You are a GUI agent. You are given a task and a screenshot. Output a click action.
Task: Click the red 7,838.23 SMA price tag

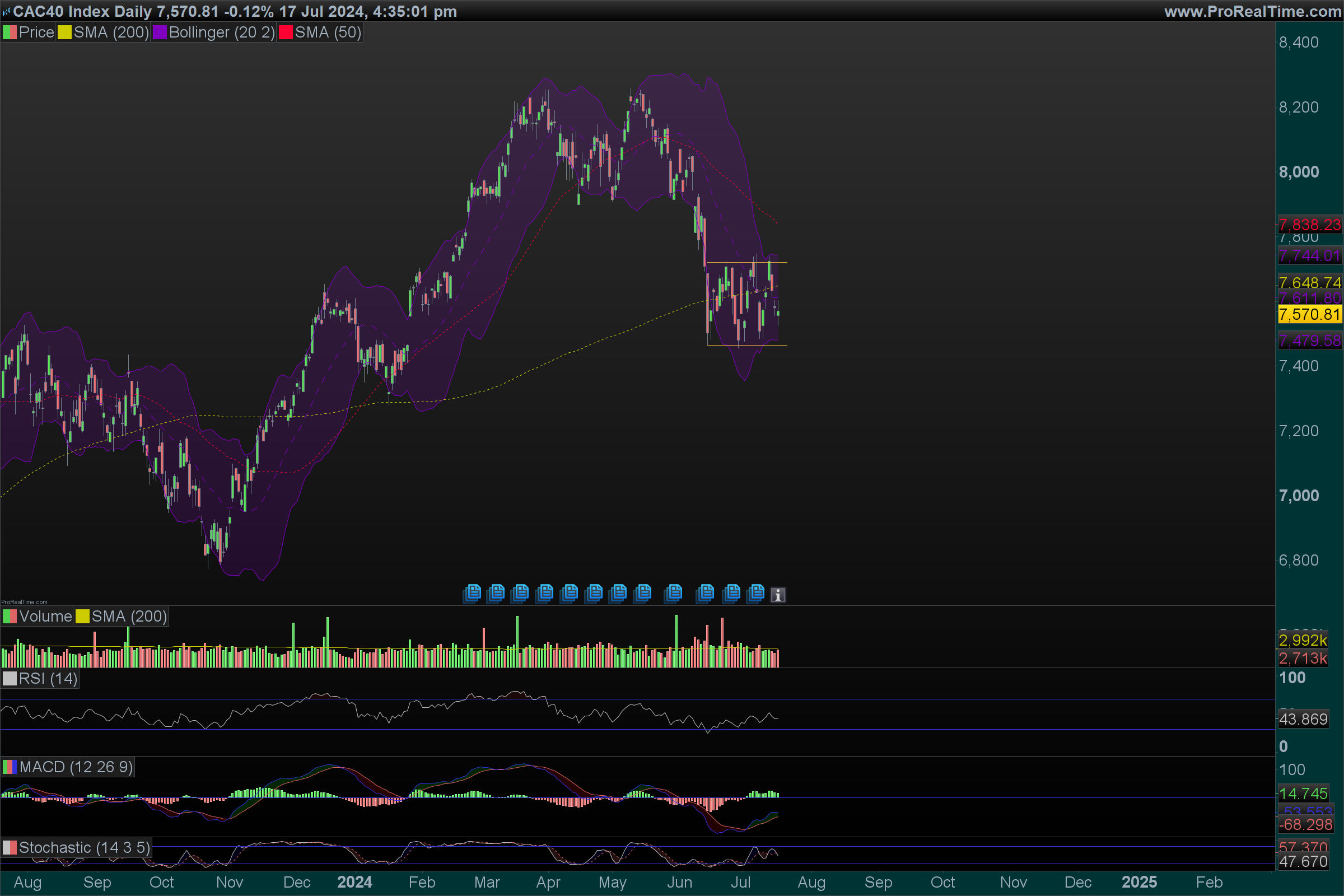pos(1309,225)
